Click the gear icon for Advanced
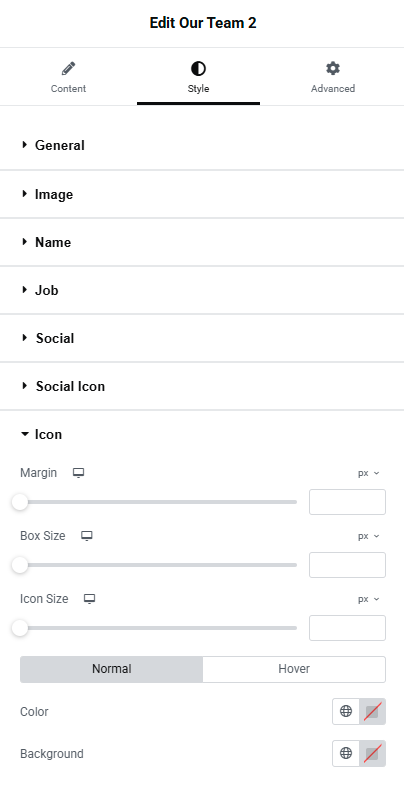Image resolution: width=404 pixels, height=790 pixels. tap(332, 68)
